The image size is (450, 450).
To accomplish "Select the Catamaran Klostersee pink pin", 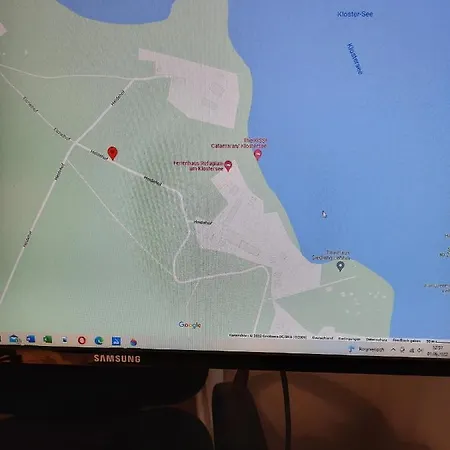I will point(258,155).
